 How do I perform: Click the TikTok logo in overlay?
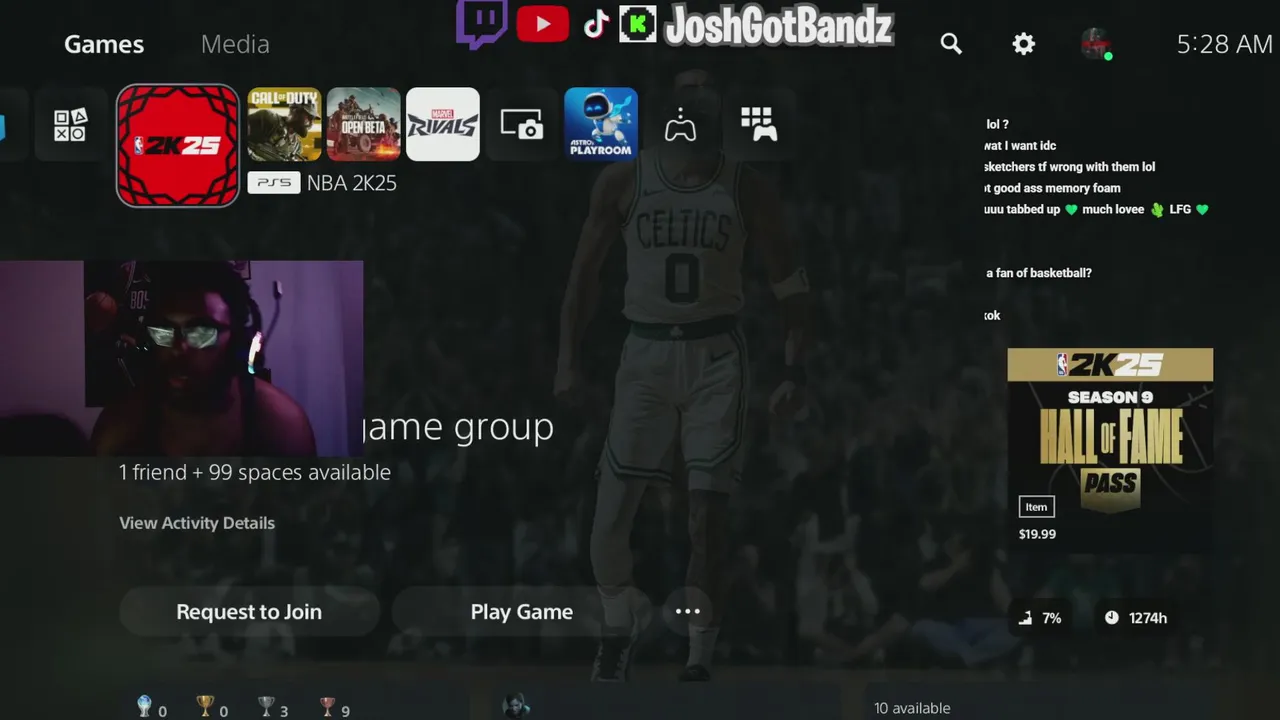[x=596, y=25]
